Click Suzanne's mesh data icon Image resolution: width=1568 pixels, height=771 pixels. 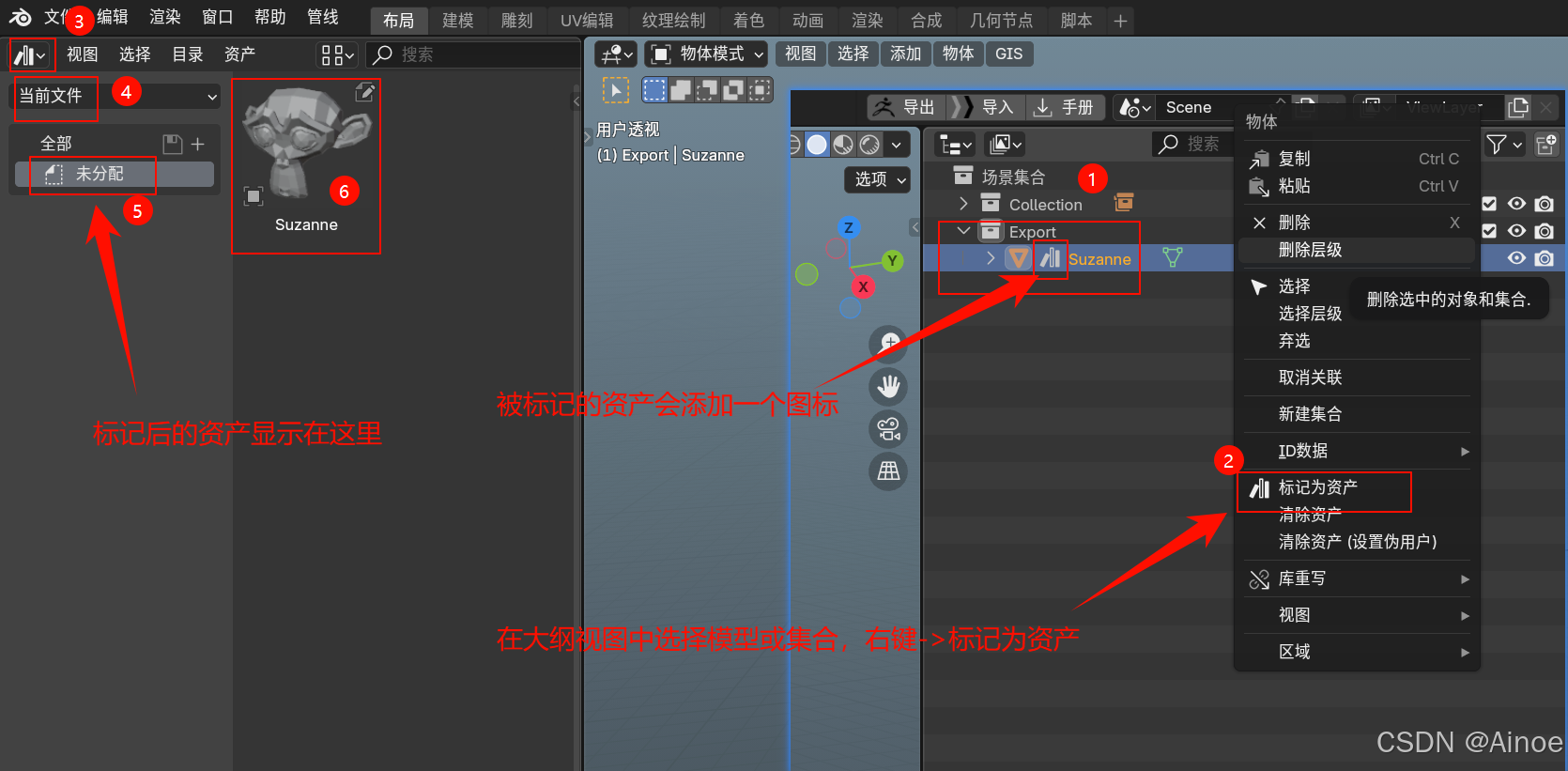tap(1173, 257)
